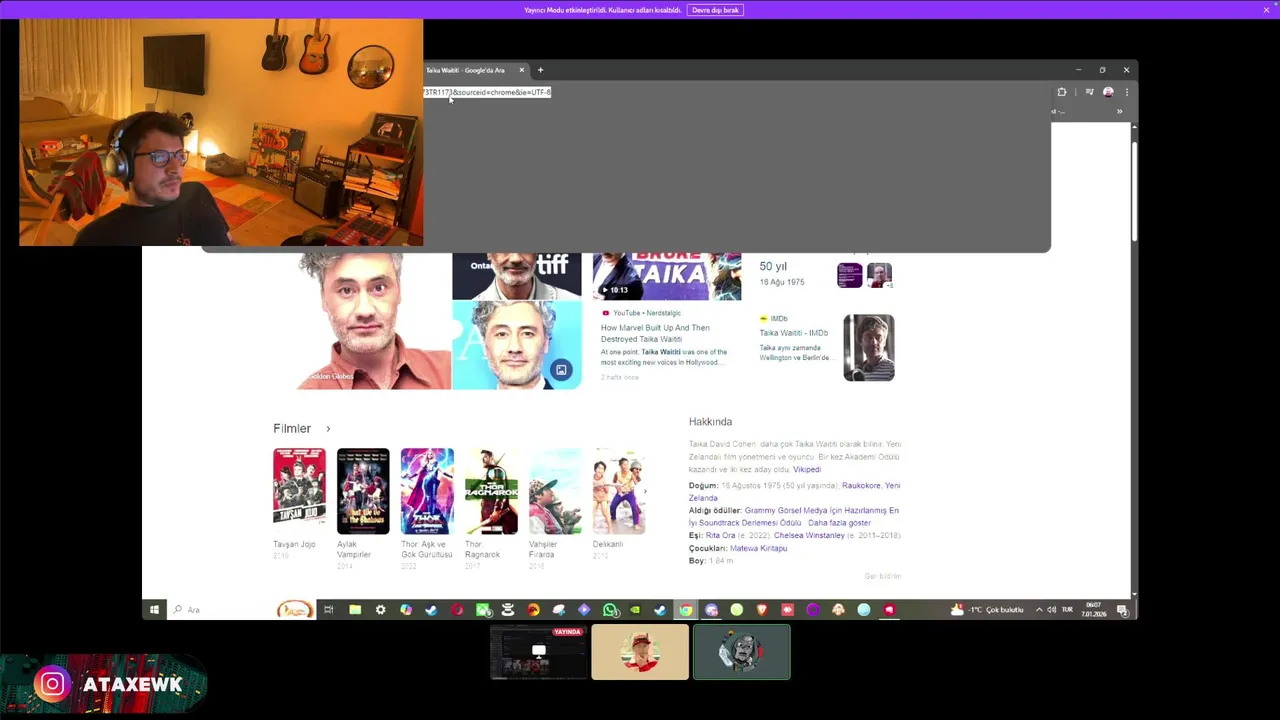Select the gray avatar participant thumbnail
The image size is (1280, 720).
(x=741, y=652)
